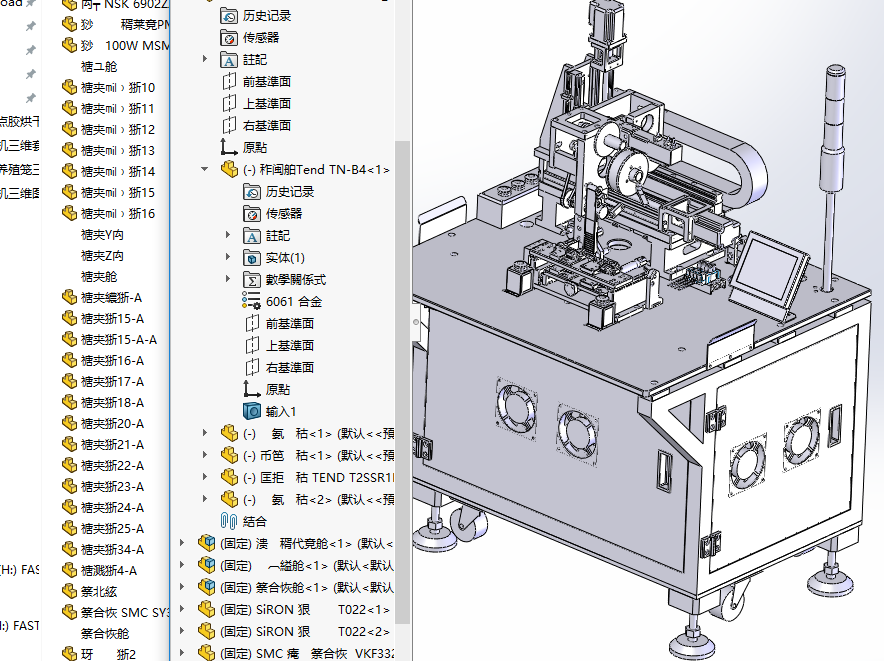Expand the top-level 註記 node
The image size is (884, 661).
205,59
